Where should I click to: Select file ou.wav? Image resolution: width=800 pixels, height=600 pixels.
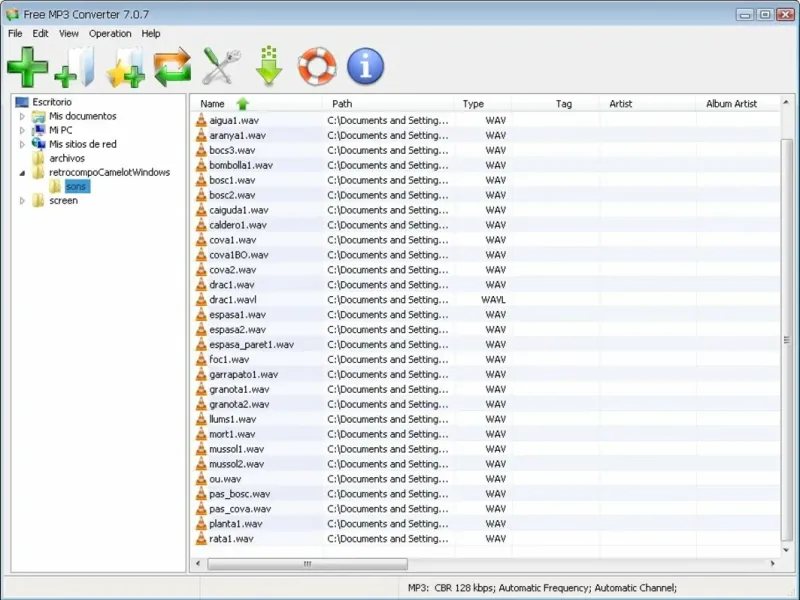tap(225, 479)
